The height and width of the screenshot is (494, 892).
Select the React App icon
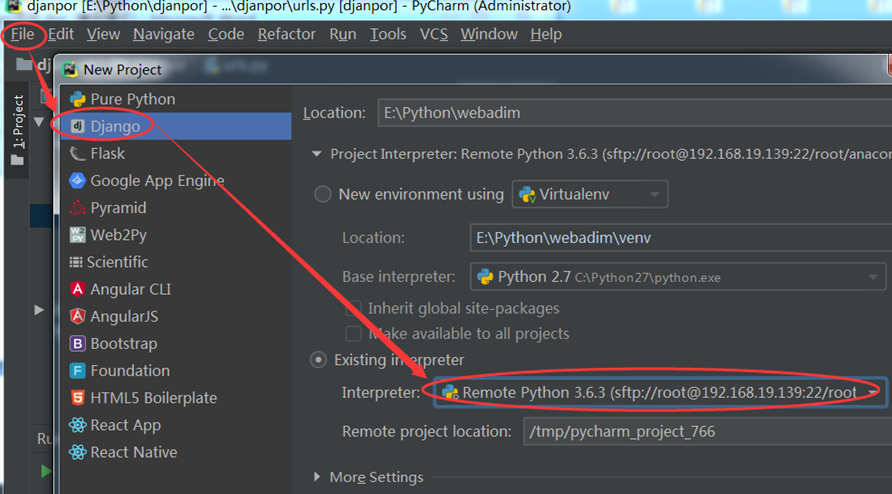(77, 425)
